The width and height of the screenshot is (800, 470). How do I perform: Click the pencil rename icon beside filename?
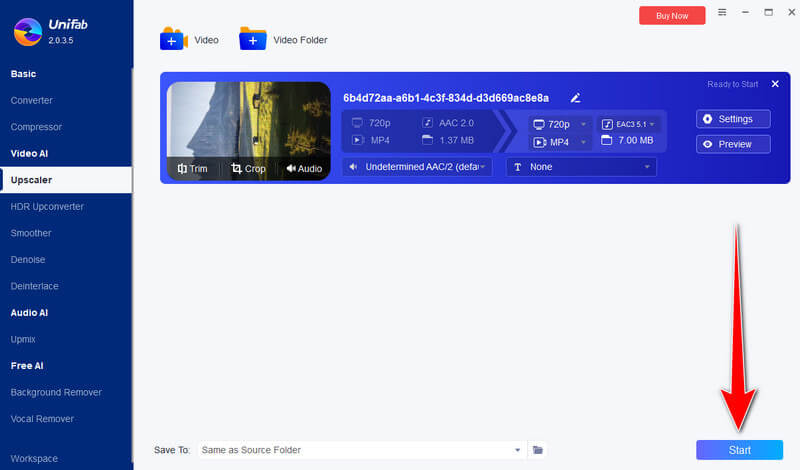575,98
